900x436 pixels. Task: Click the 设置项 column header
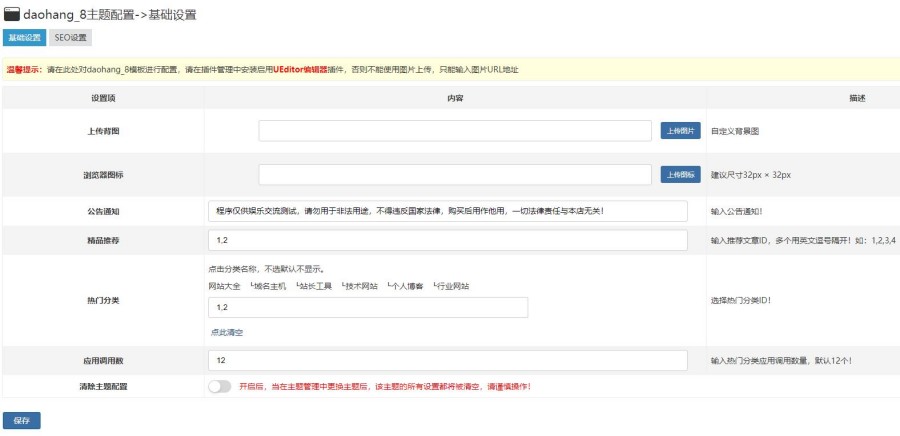click(103, 98)
